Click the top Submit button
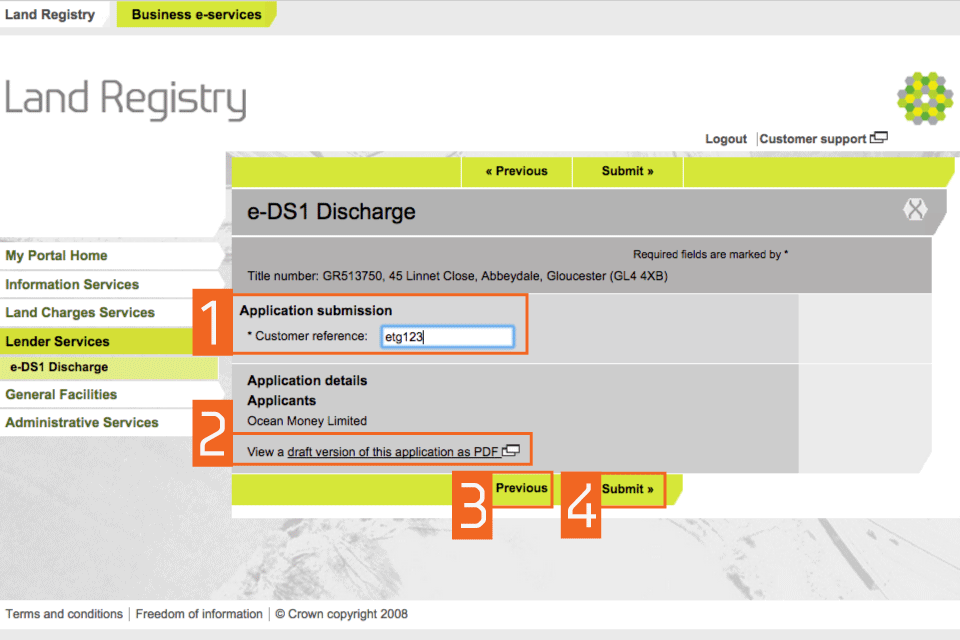The image size is (960, 640). [x=628, y=171]
